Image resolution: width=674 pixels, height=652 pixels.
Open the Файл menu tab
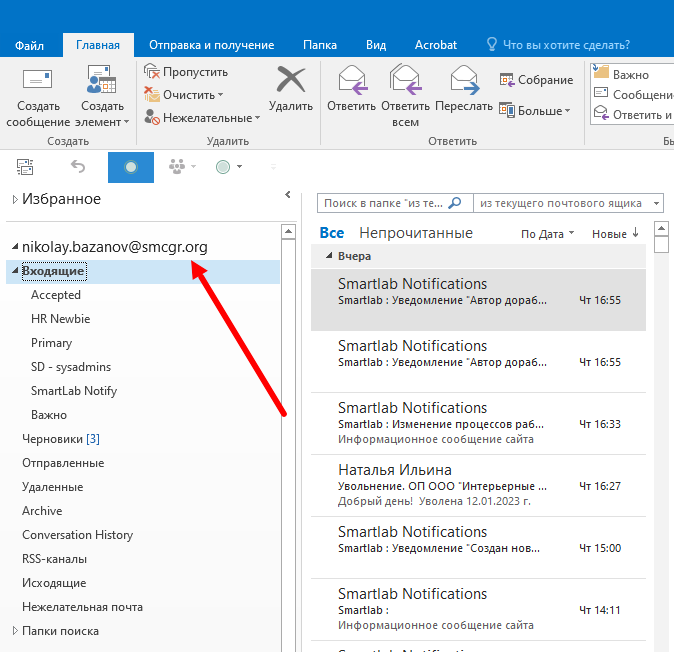[x=30, y=45]
